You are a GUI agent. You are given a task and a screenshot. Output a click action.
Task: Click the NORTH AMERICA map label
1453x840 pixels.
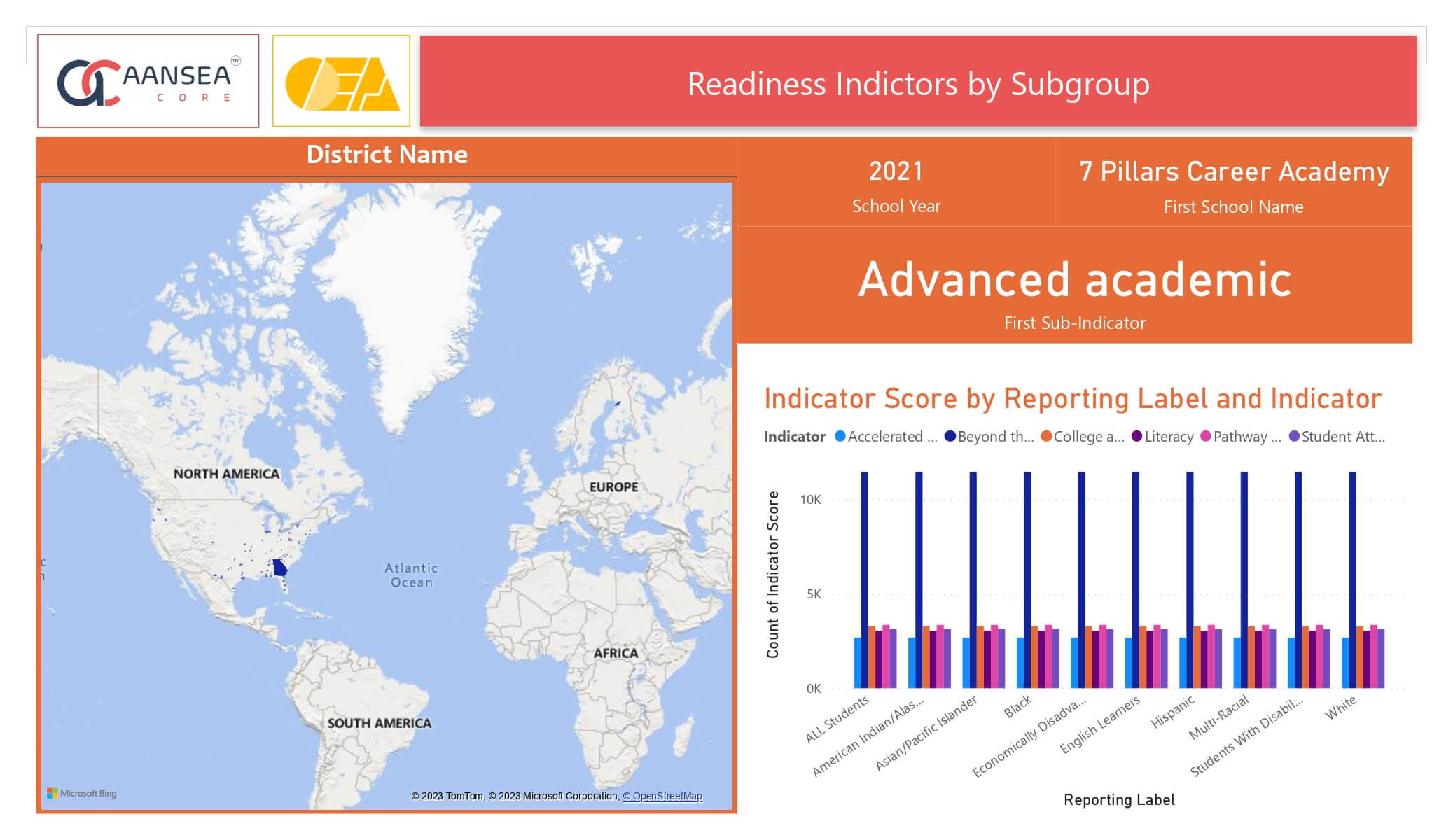(226, 474)
